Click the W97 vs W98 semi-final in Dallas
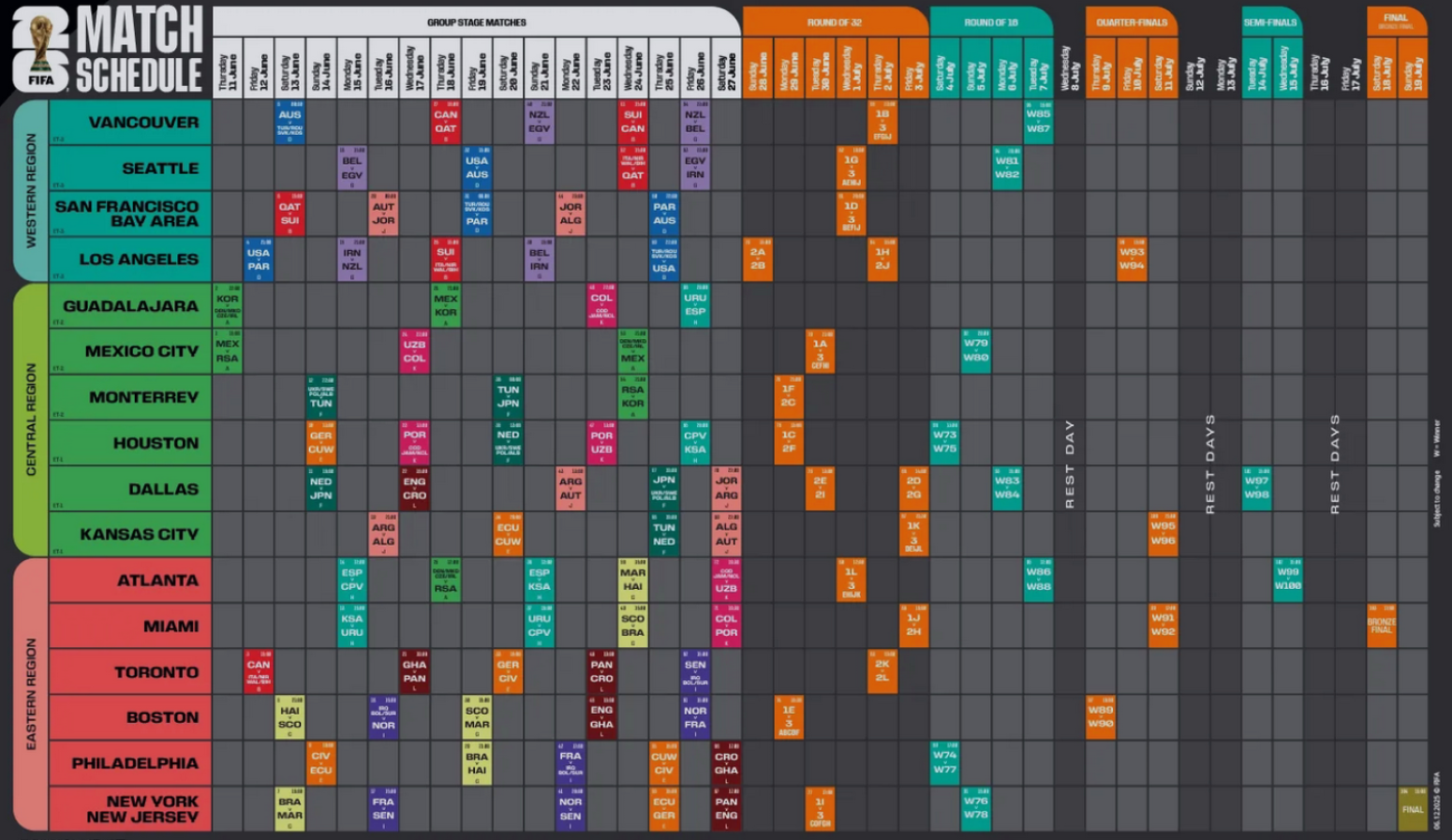 pyautogui.click(x=1256, y=488)
